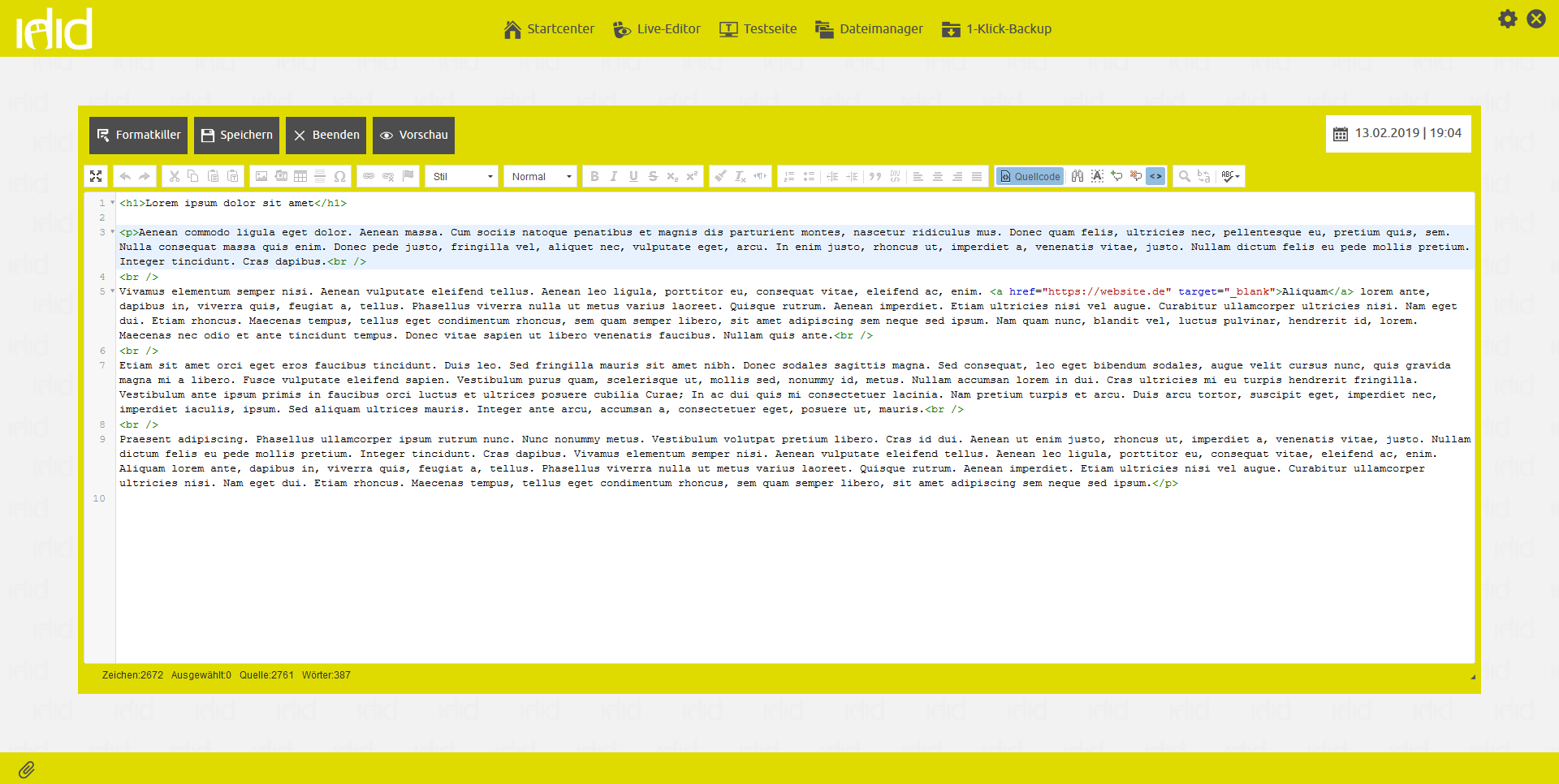Screen dimensions: 1559x784
Task: Click the paste as plain text icon
Action: pos(232,176)
